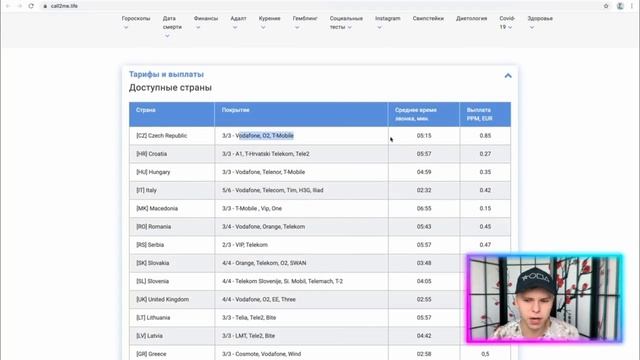The image size is (640, 360).
Task: Reload the page with refresh icon
Action: tap(31, 6)
